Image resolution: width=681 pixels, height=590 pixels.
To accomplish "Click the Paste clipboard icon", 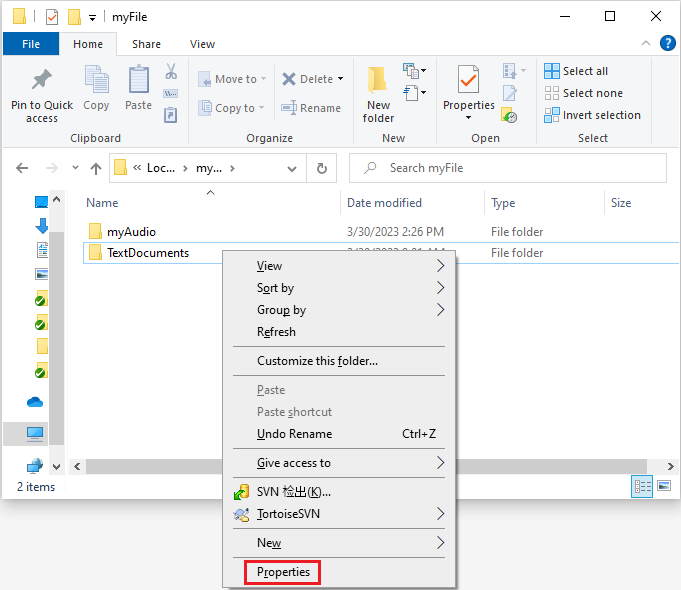I will [x=139, y=80].
